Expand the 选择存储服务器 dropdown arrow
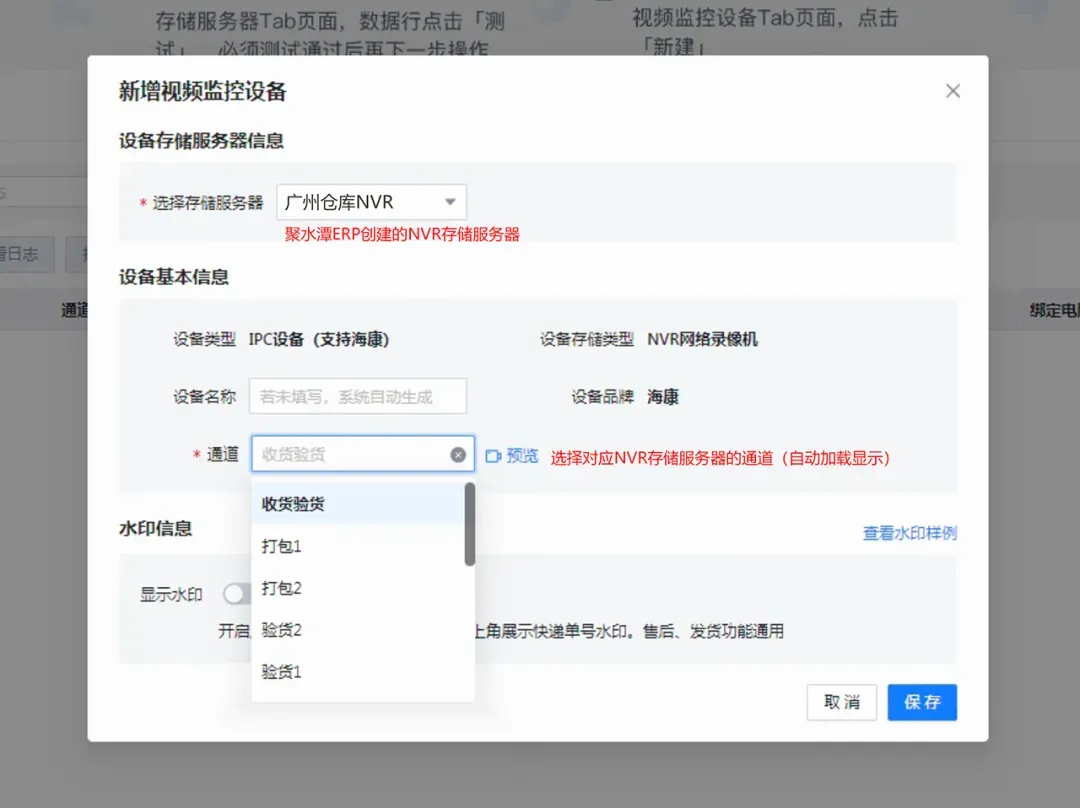This screenshot has width=1080, height=808. coord(450,202)
